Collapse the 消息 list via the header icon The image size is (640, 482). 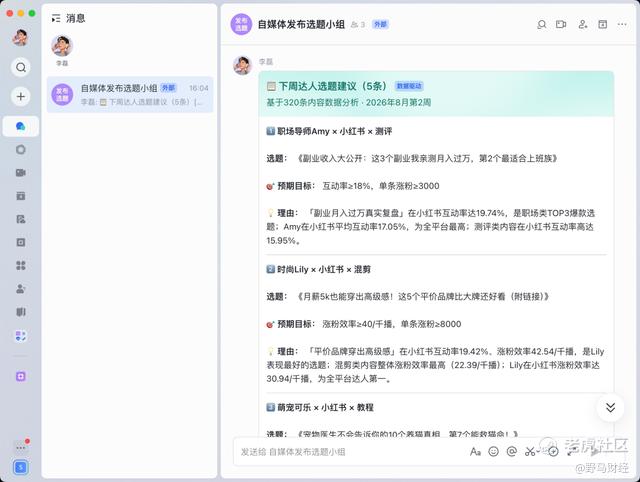56,18
